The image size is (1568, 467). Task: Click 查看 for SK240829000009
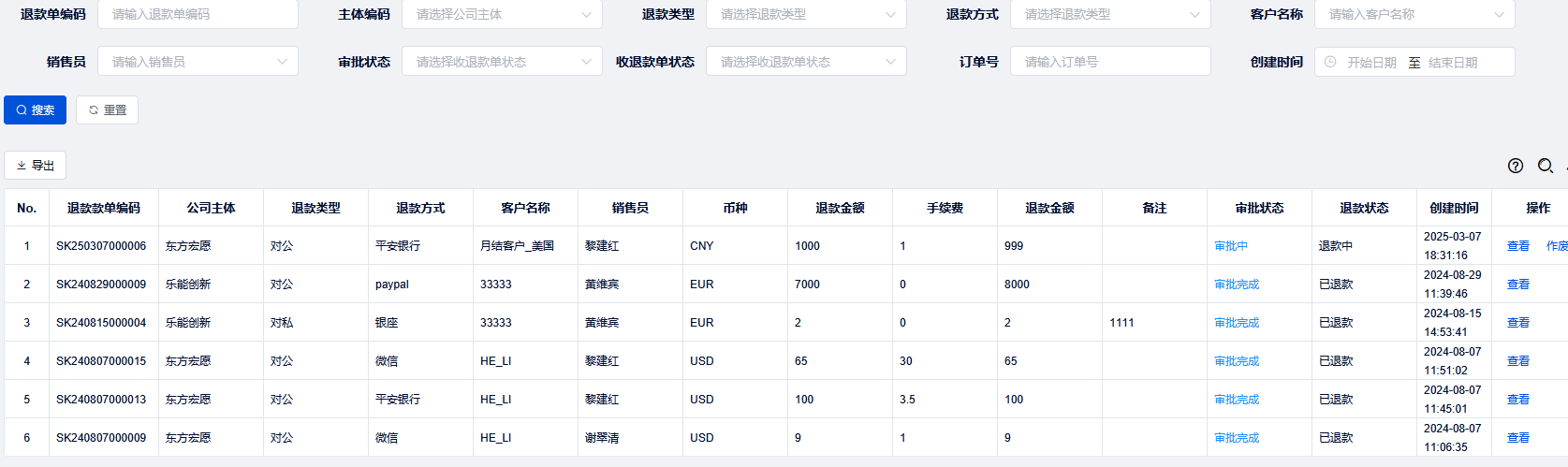click(x=1517, y=285)
